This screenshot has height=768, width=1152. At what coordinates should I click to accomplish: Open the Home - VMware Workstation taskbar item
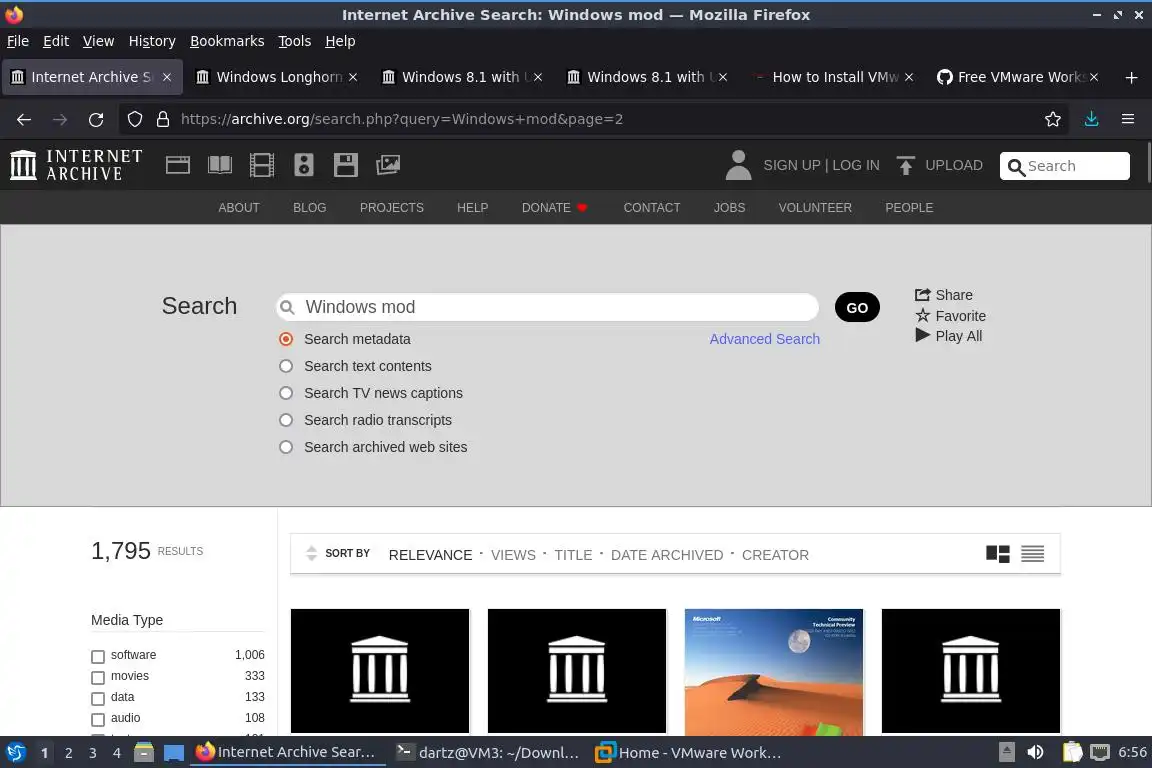click(x=688, y=752)
